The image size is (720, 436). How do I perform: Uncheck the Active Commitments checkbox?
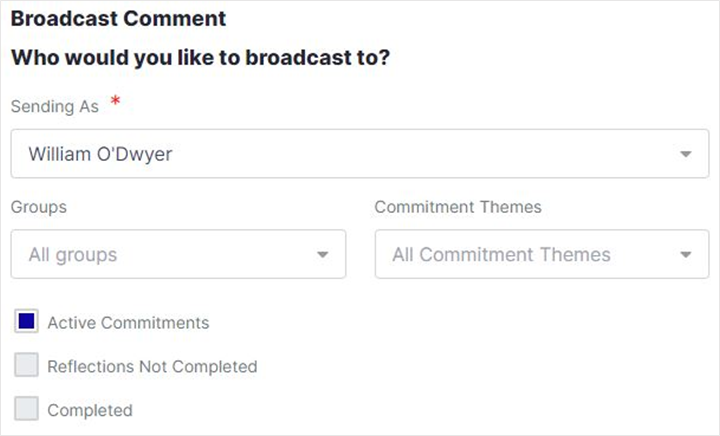click(x=27, y=322)
